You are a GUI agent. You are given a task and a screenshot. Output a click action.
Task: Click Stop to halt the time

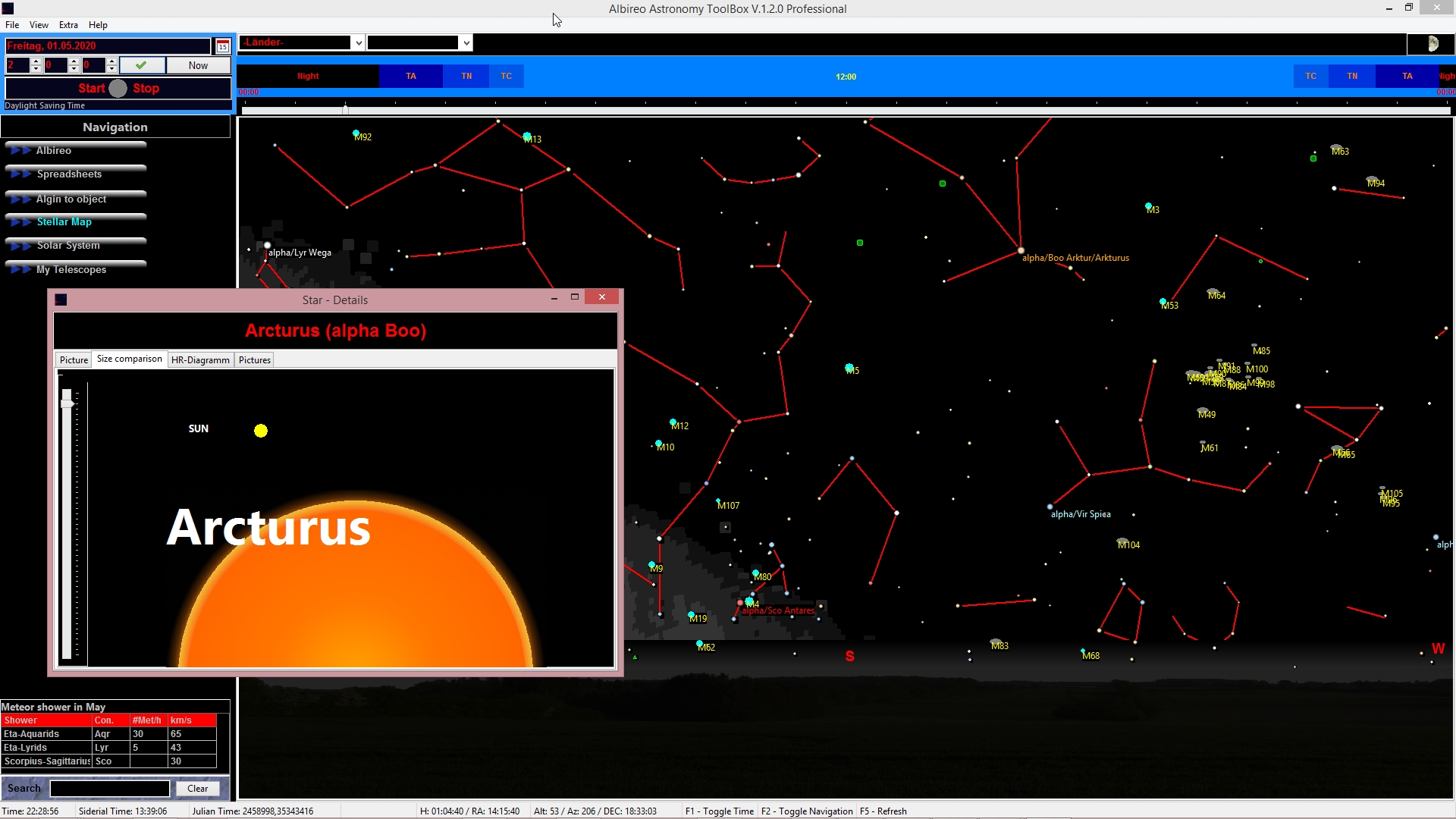click(x=146, y=88)
